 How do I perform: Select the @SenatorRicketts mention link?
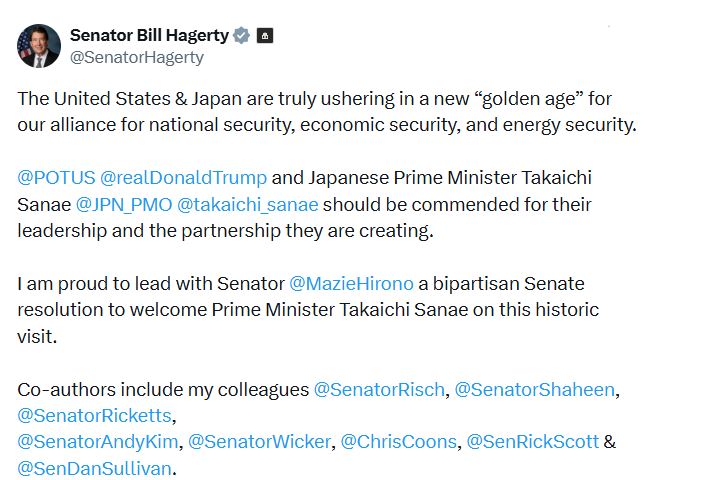96,415
